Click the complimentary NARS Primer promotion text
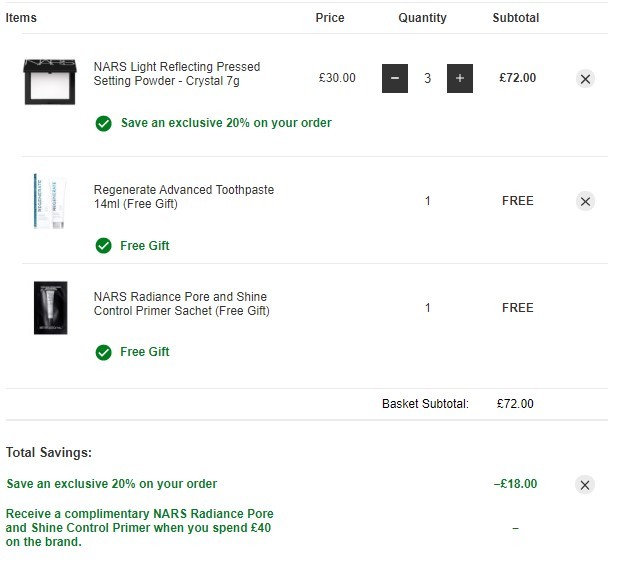618x570 pixels. pos(140,528)
